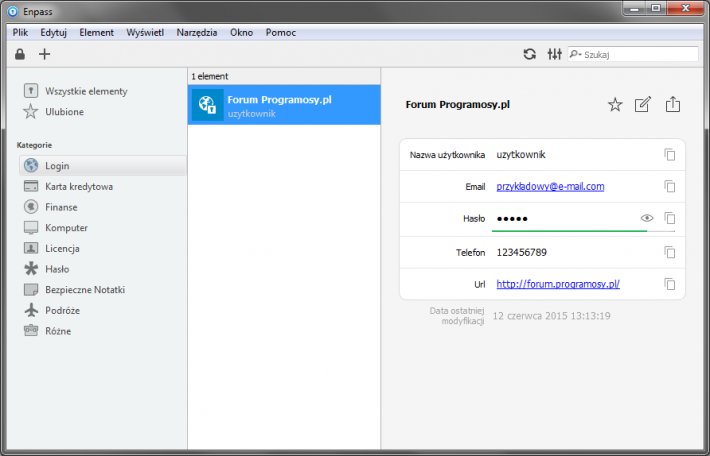Open the Okno menu
710x456 pixels.
241,33
